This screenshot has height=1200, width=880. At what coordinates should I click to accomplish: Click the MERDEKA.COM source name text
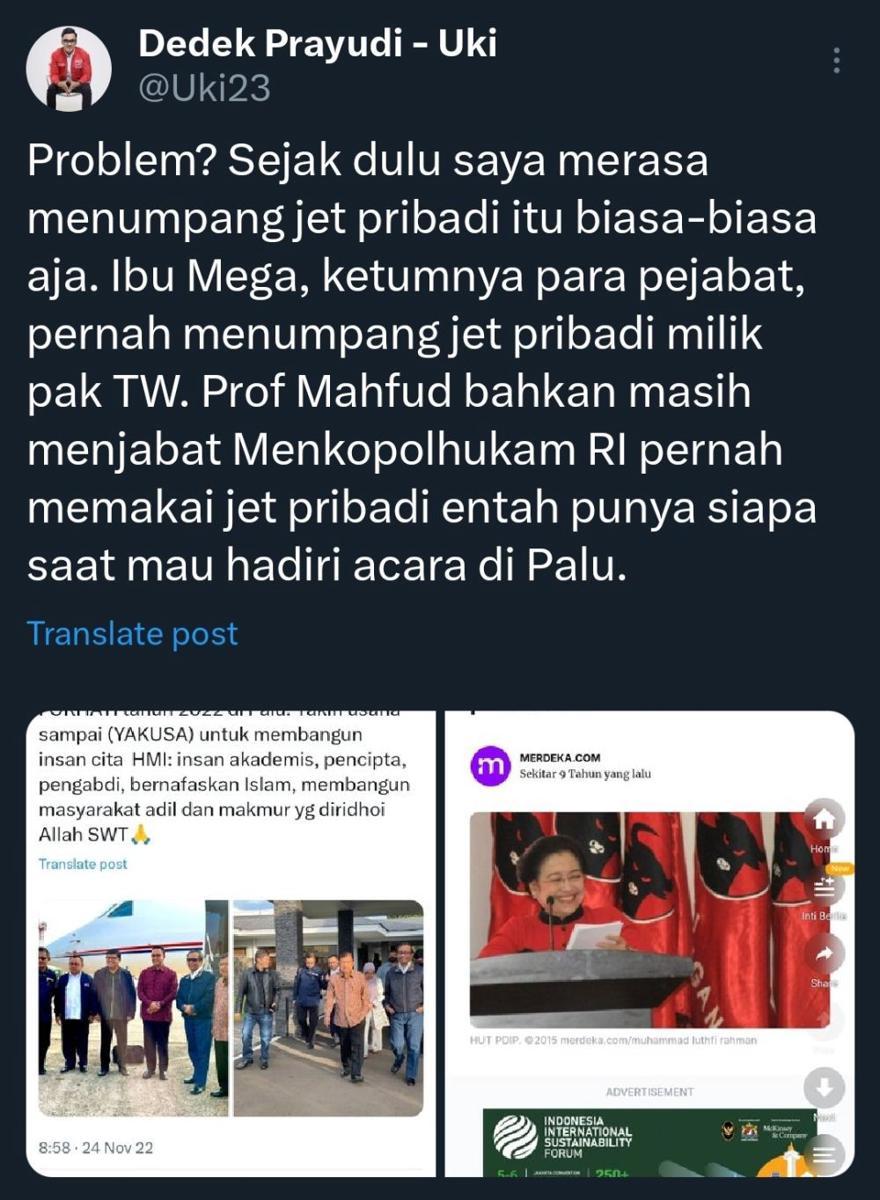point(560,757)
